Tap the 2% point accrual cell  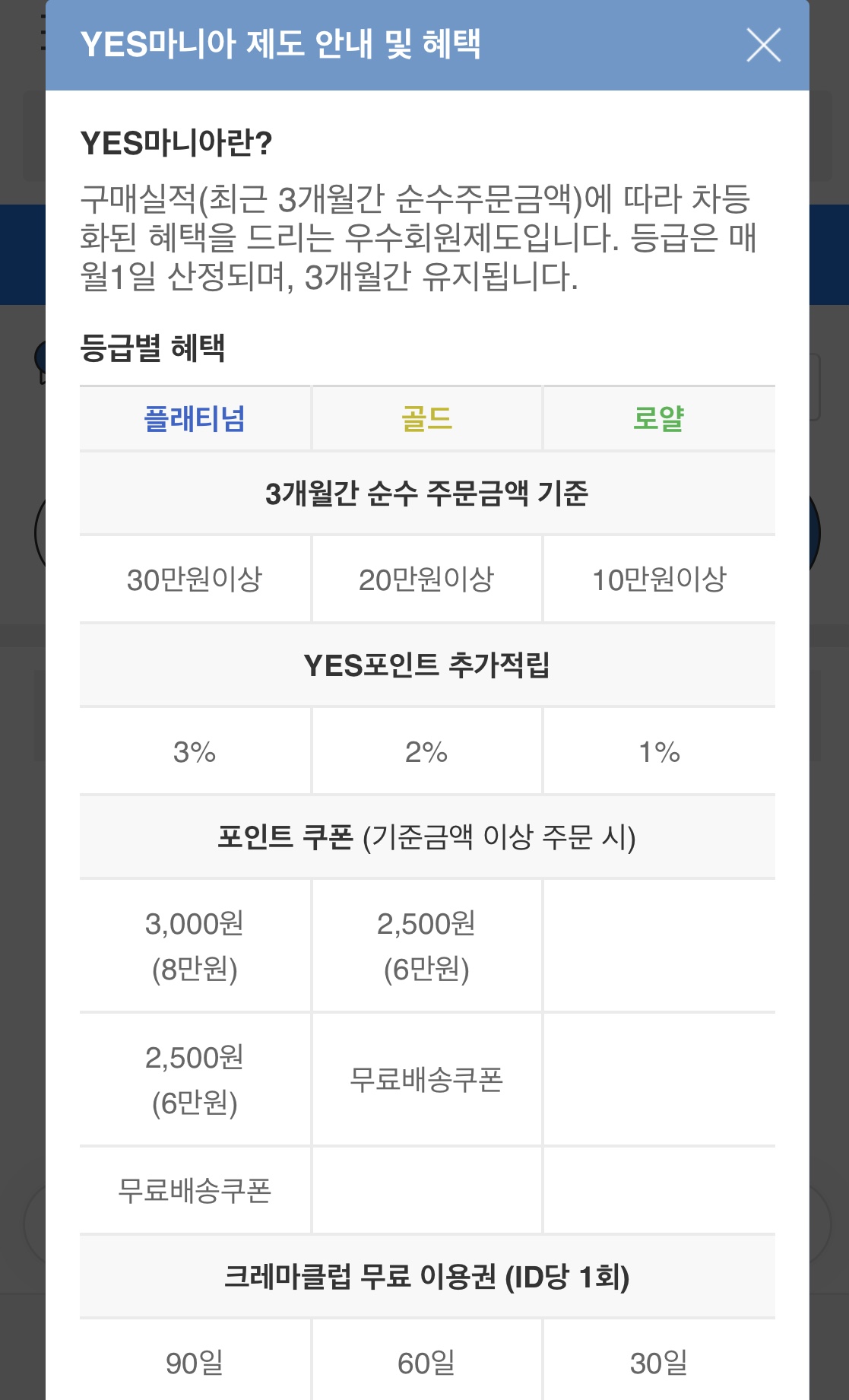426,752
